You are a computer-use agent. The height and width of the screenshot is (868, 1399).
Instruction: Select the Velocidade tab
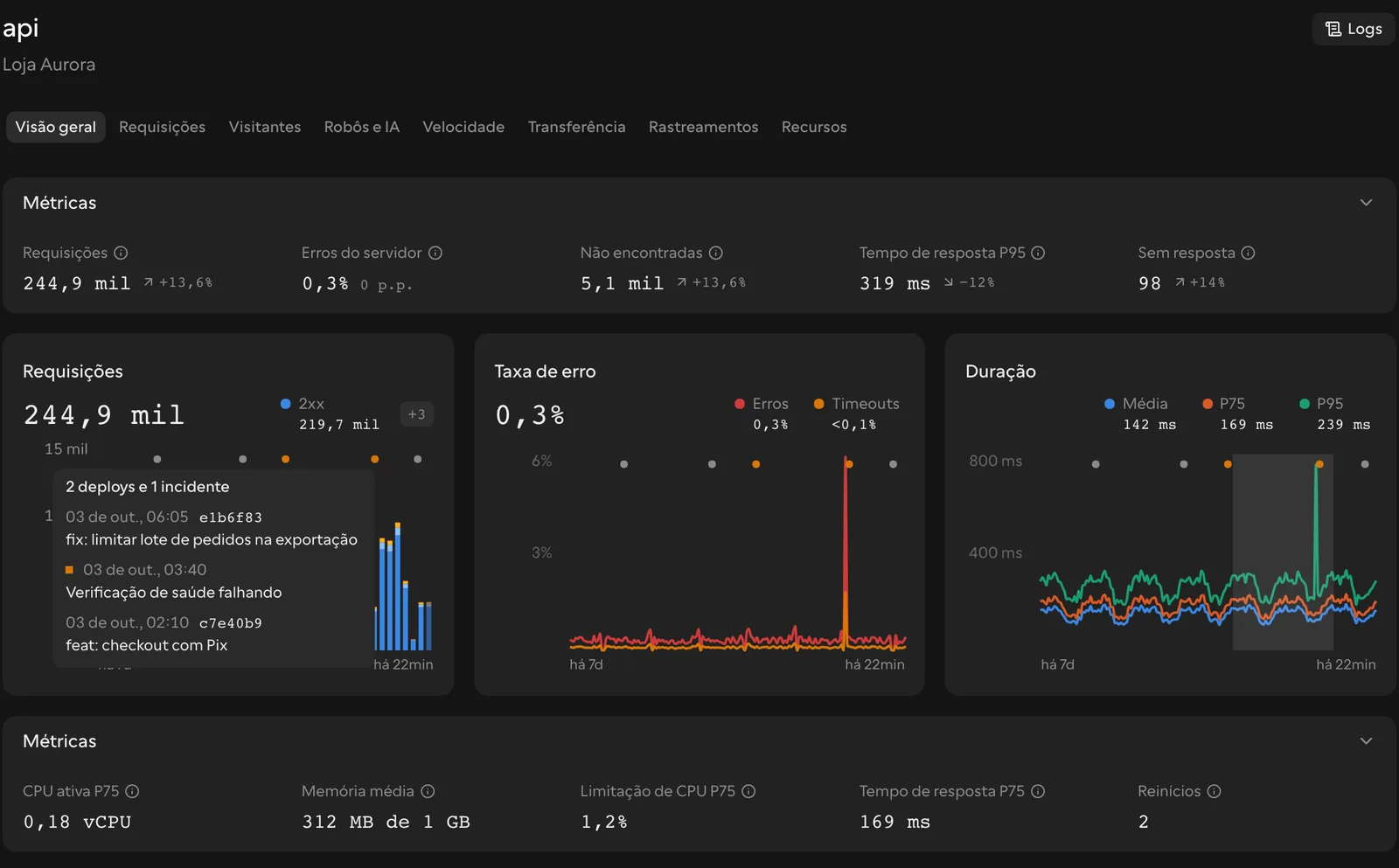pyautogui.click(x=463, y=127)
